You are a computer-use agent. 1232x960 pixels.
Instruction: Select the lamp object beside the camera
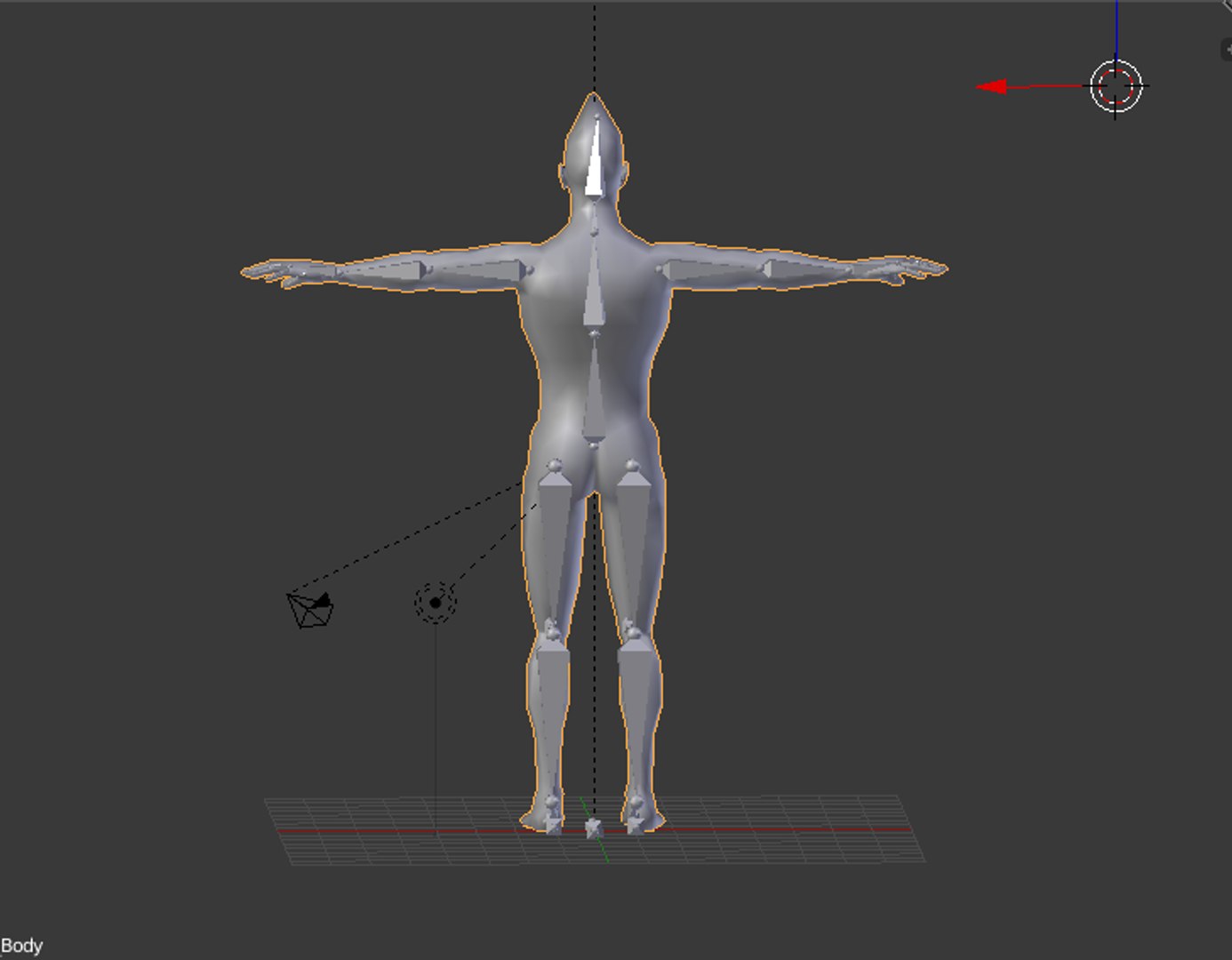point(436,604)
